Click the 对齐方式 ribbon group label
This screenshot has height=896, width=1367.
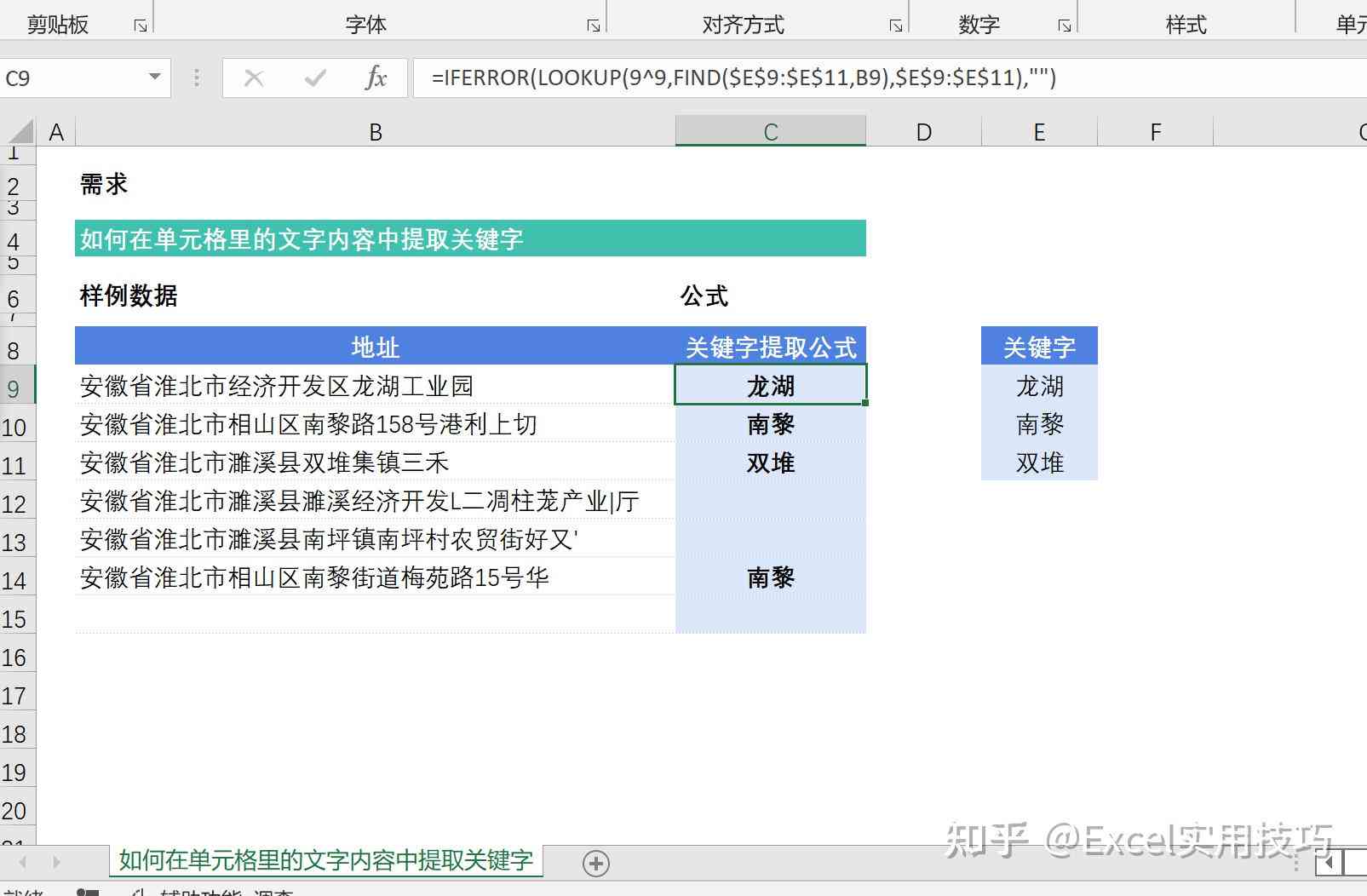click(743, 25)
